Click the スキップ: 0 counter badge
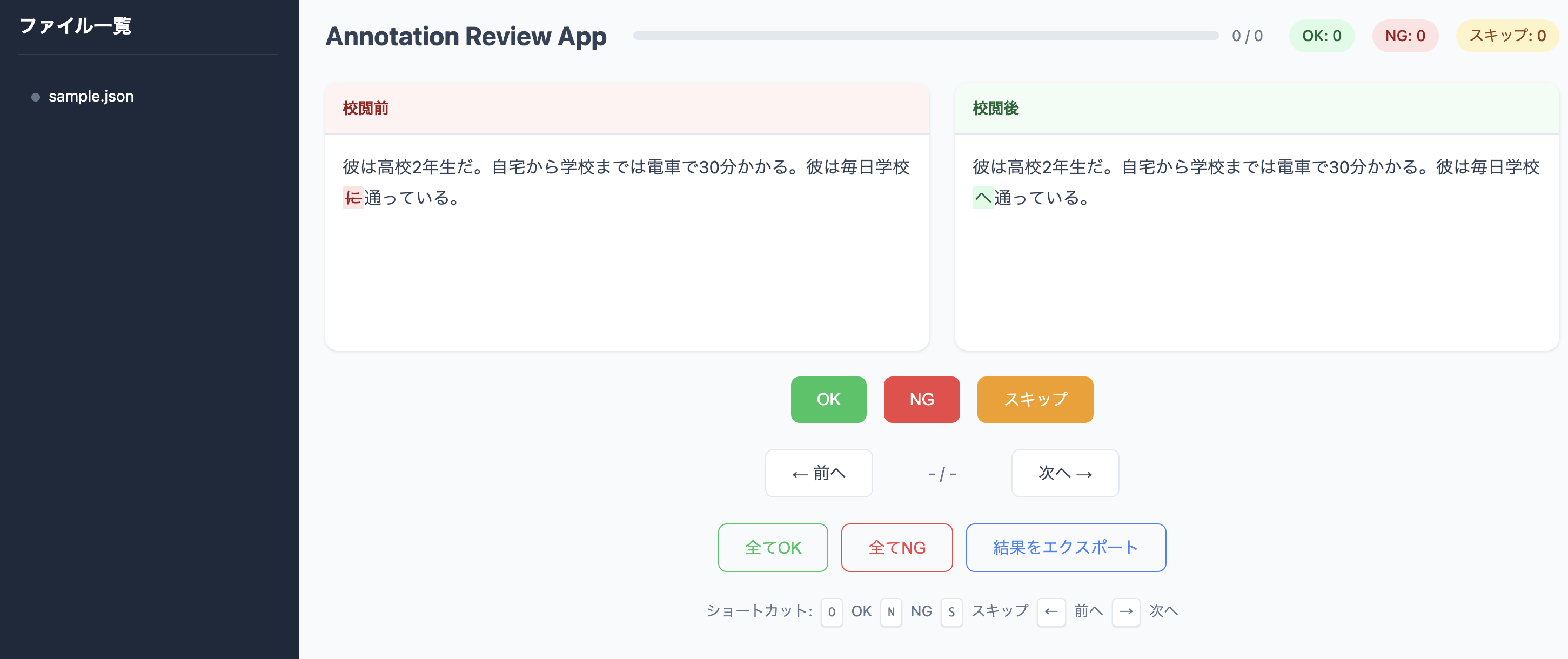 pyautogui.click(x=1507, y=35)
